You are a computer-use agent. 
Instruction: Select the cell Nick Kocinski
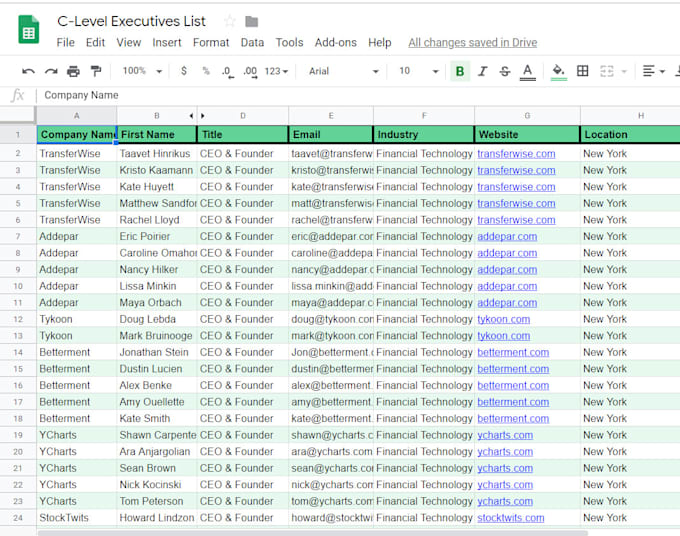(157, 485)
